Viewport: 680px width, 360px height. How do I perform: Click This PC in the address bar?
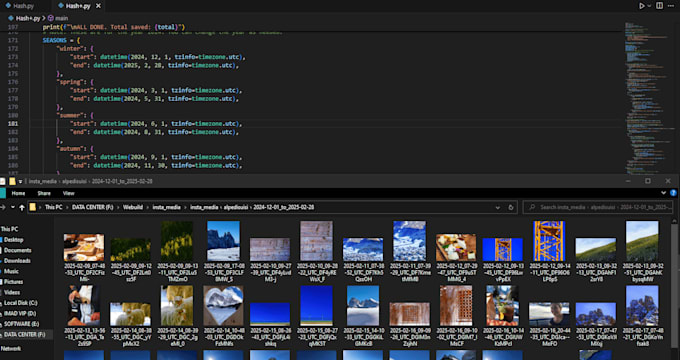pyautogui.click(x=53, y=207)
